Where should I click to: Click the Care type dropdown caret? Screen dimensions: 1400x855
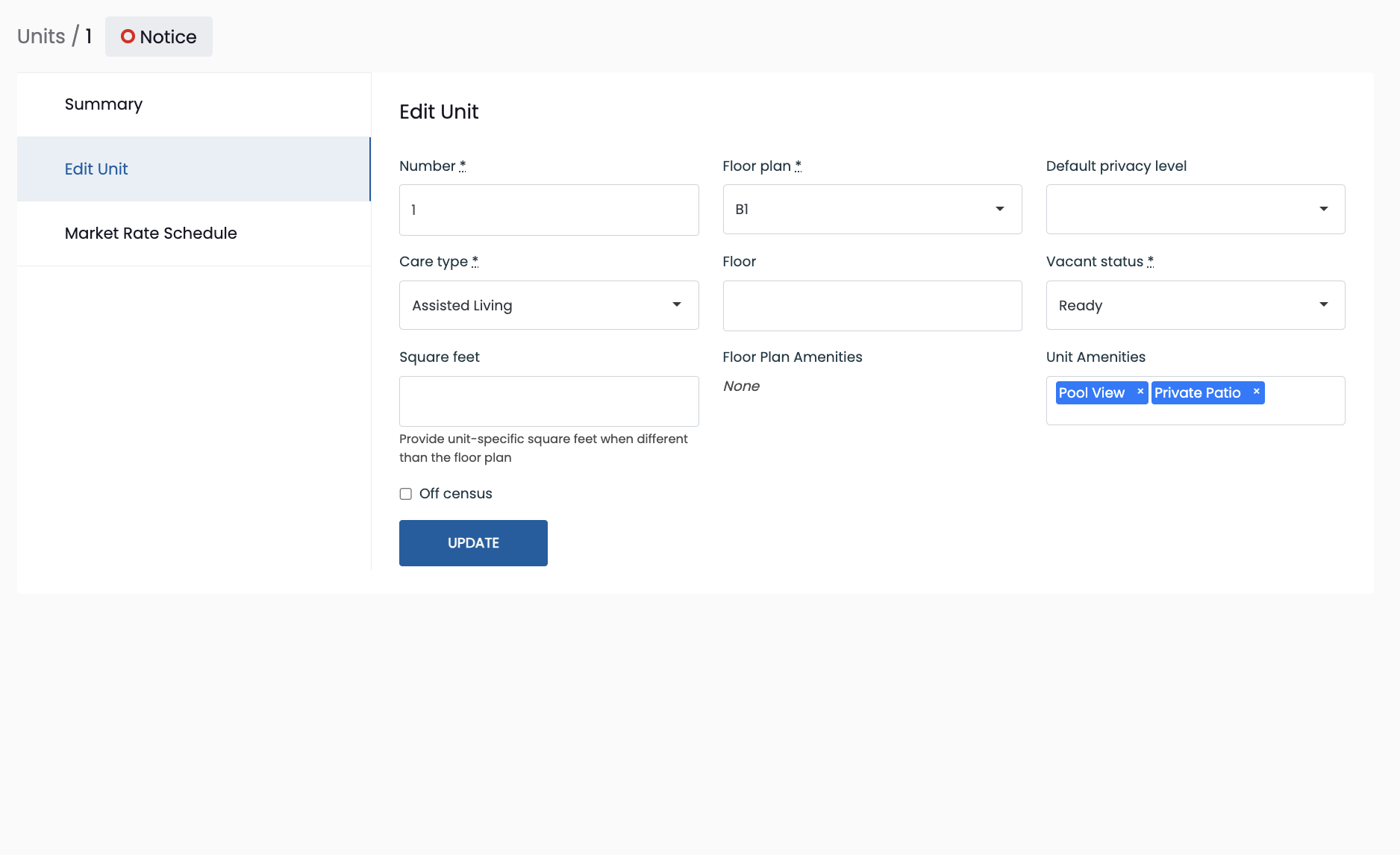click(677, 304)
